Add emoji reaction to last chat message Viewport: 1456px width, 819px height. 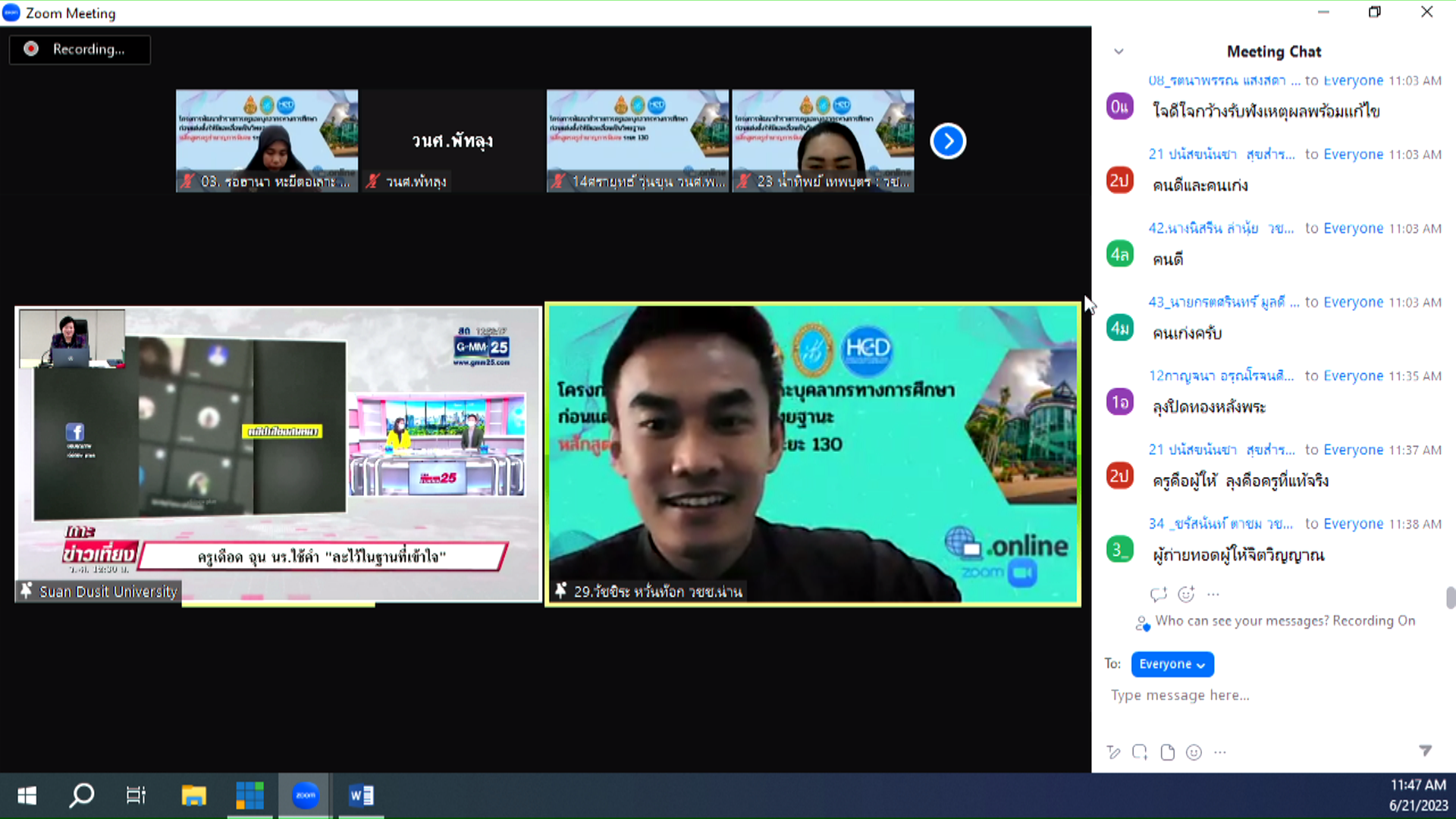[x=1186, y=595]
